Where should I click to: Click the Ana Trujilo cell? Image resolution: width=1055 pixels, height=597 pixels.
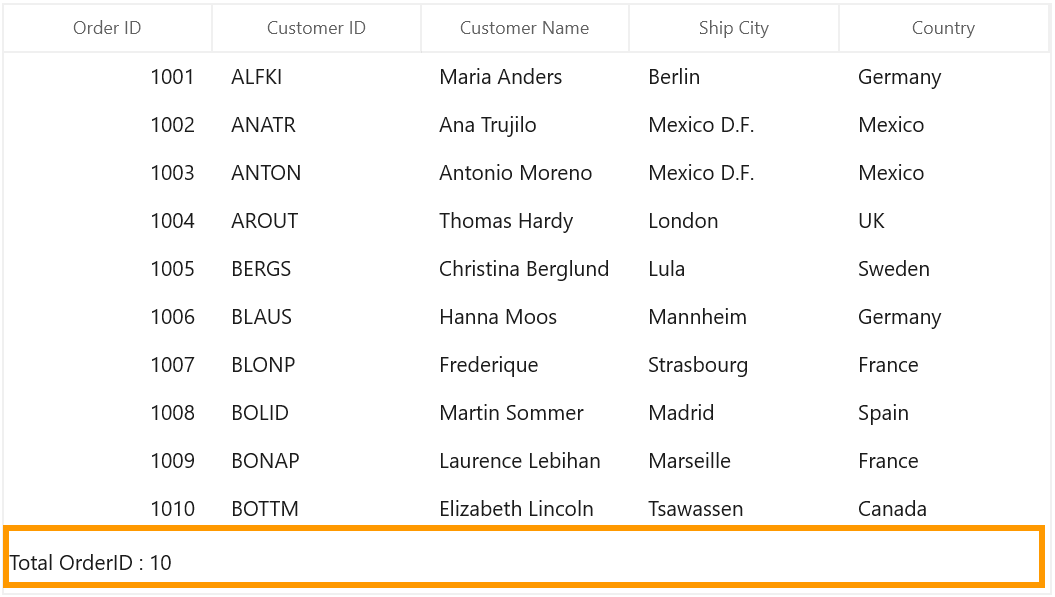coord(525,125)
